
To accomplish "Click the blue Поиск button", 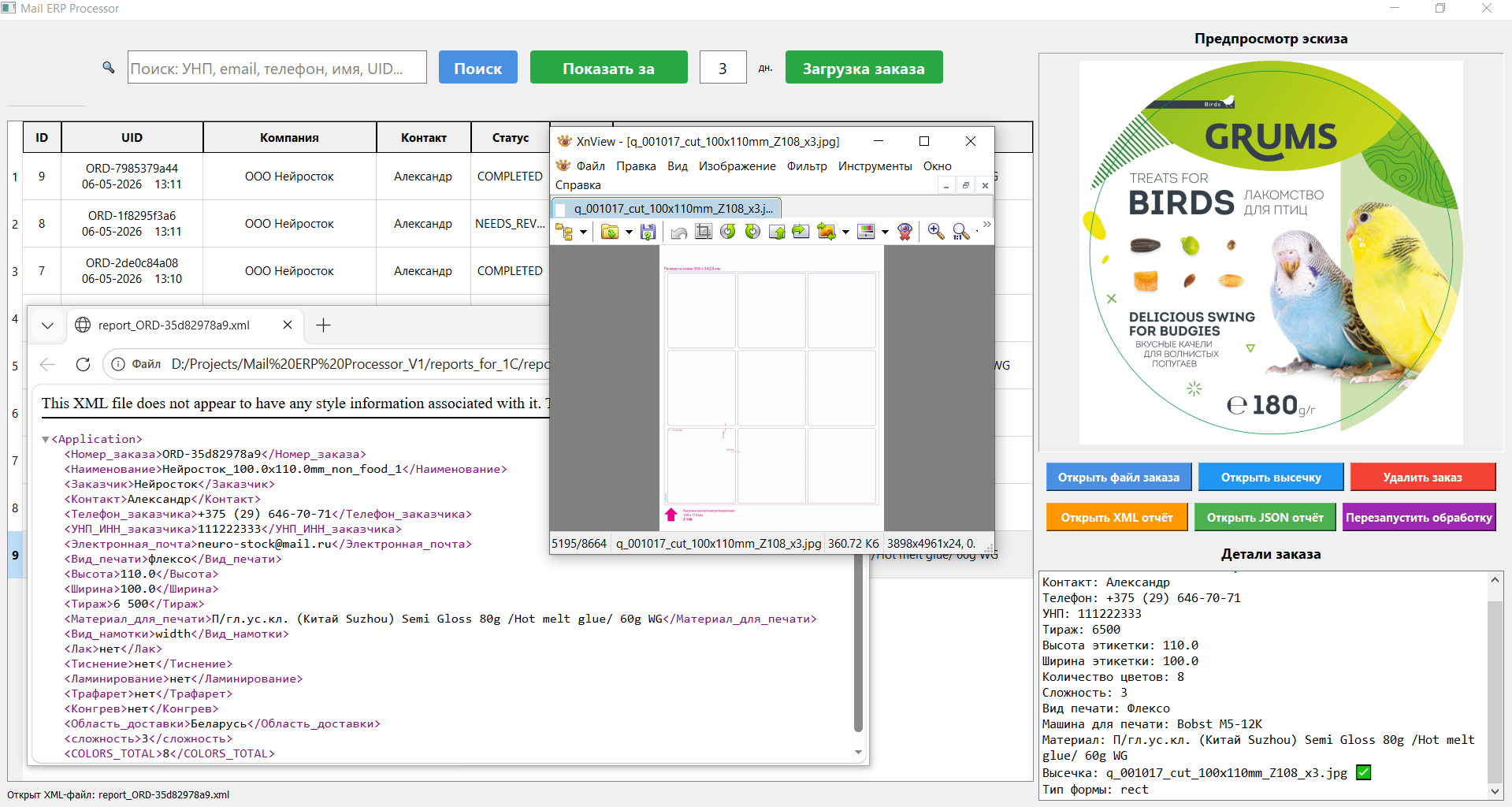I will pos(478,68).
